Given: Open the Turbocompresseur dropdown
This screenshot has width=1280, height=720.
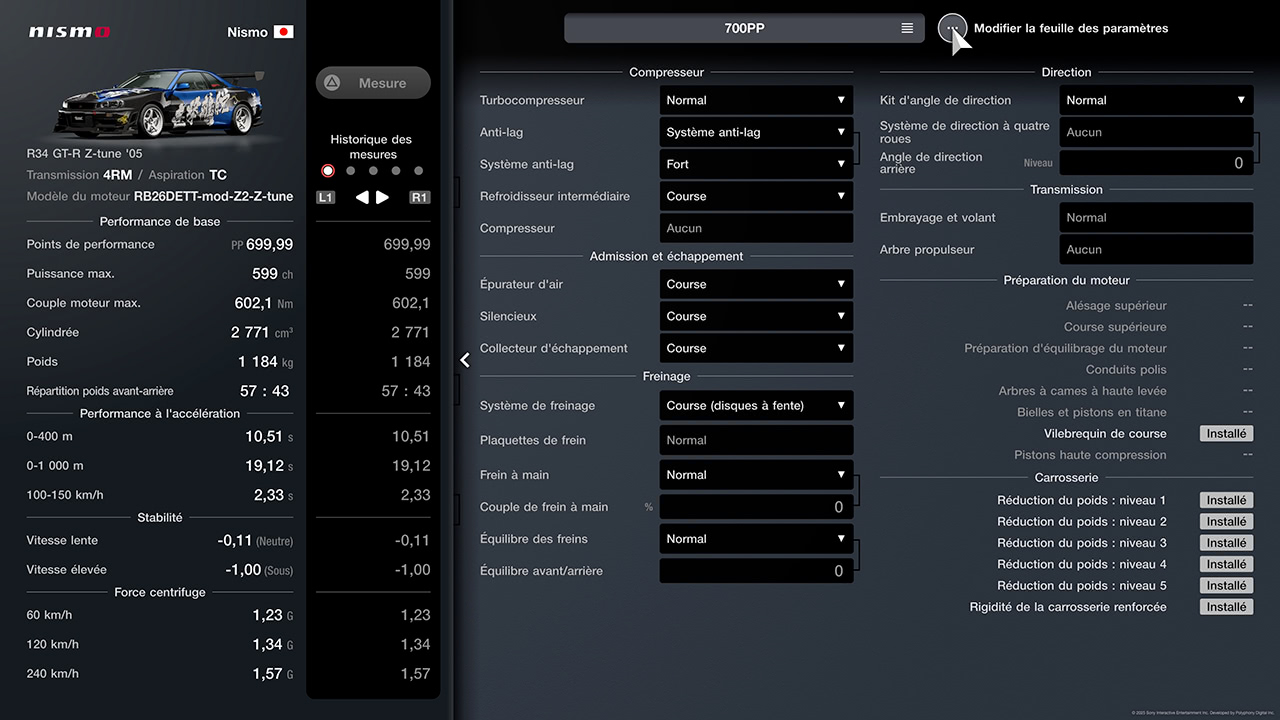Looking at the screenshot, I should click(756, 100).
